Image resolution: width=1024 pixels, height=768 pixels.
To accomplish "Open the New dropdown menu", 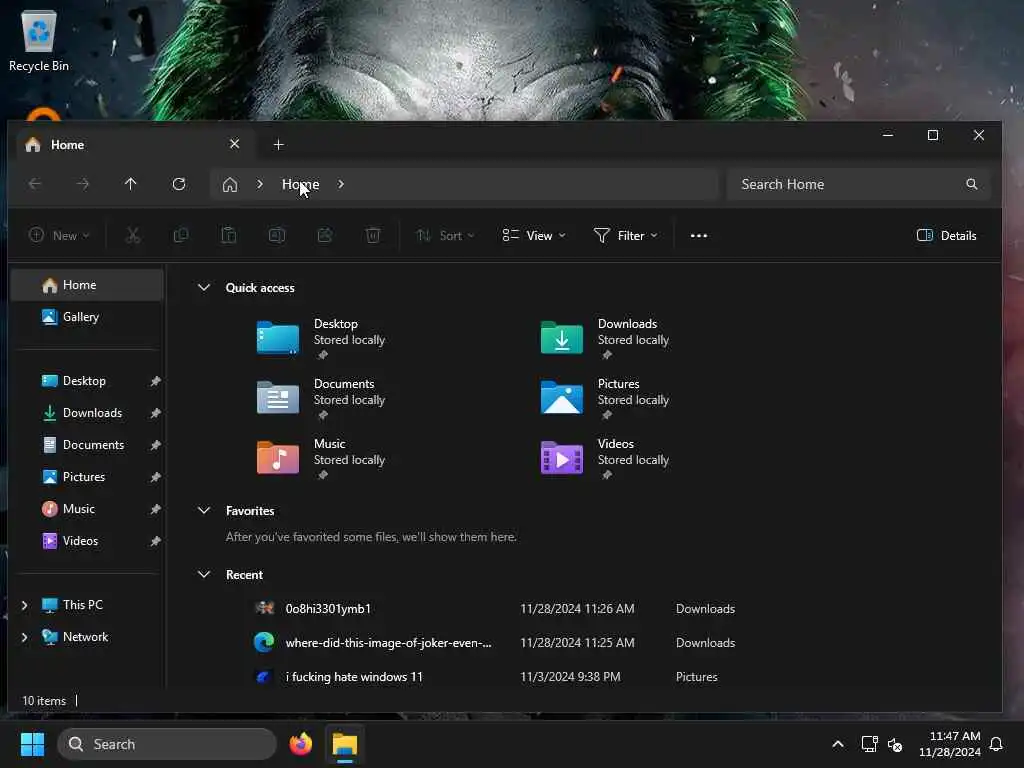I will tap(59, 235).
